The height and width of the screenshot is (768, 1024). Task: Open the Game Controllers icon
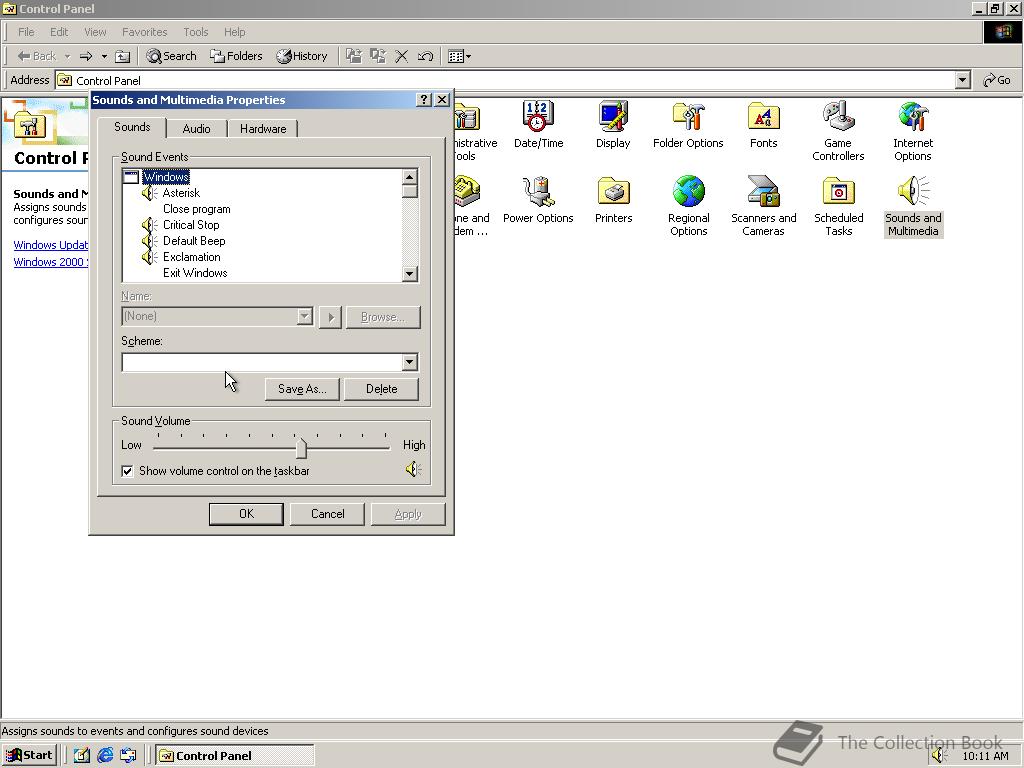(838, 118)
